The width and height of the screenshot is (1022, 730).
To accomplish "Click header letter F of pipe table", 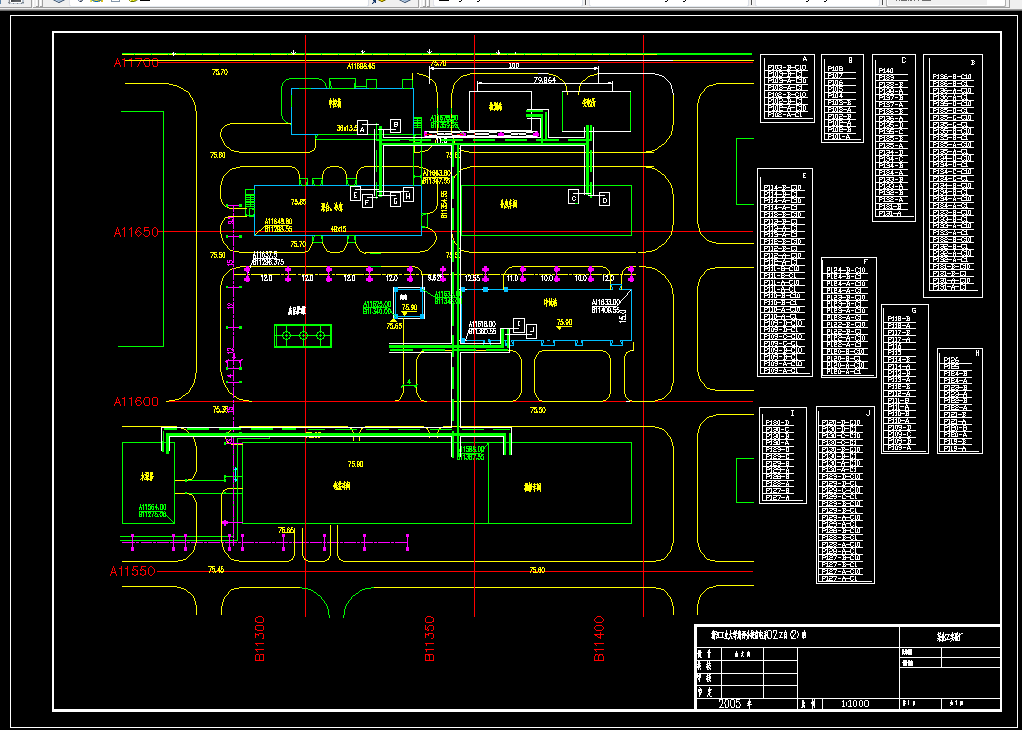I will tap(865, 263).
